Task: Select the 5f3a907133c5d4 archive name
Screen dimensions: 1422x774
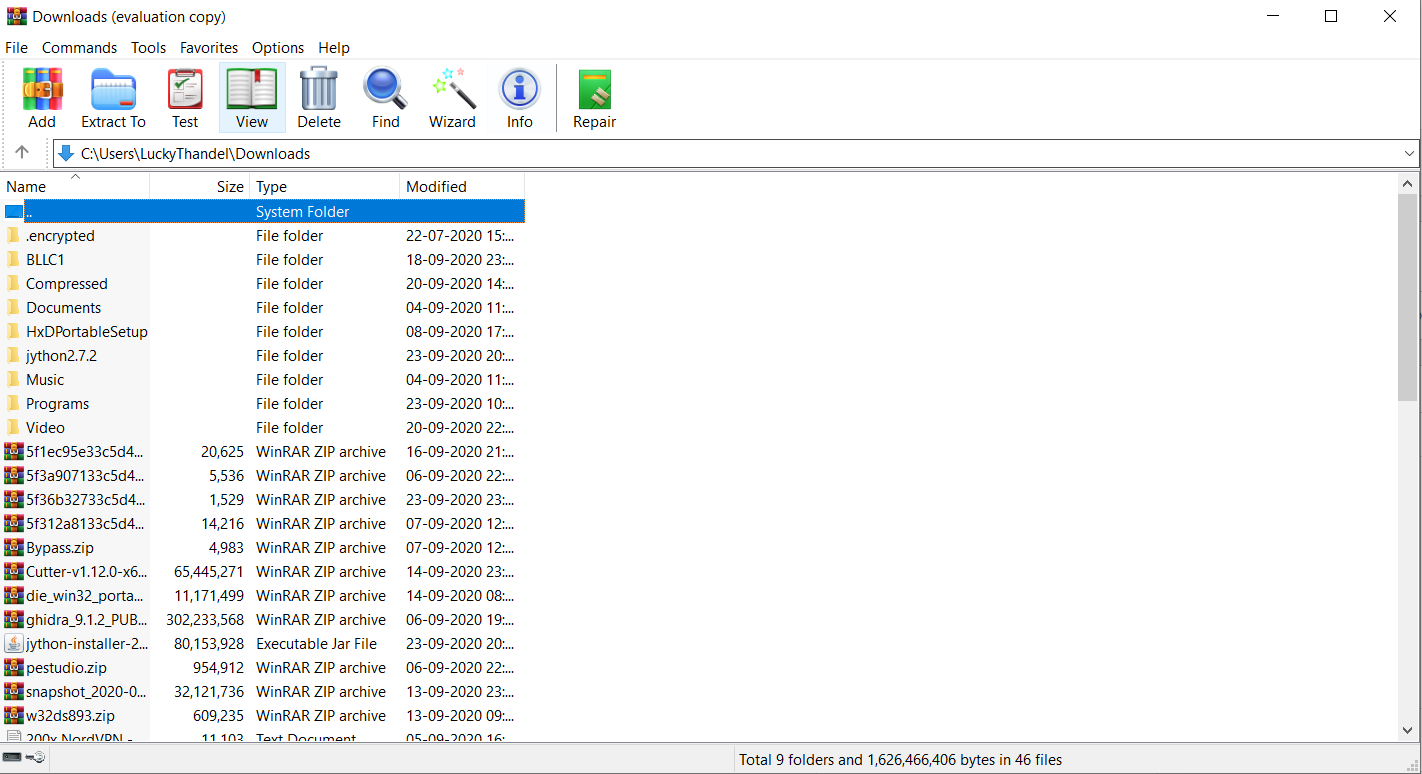Action: 85,476
